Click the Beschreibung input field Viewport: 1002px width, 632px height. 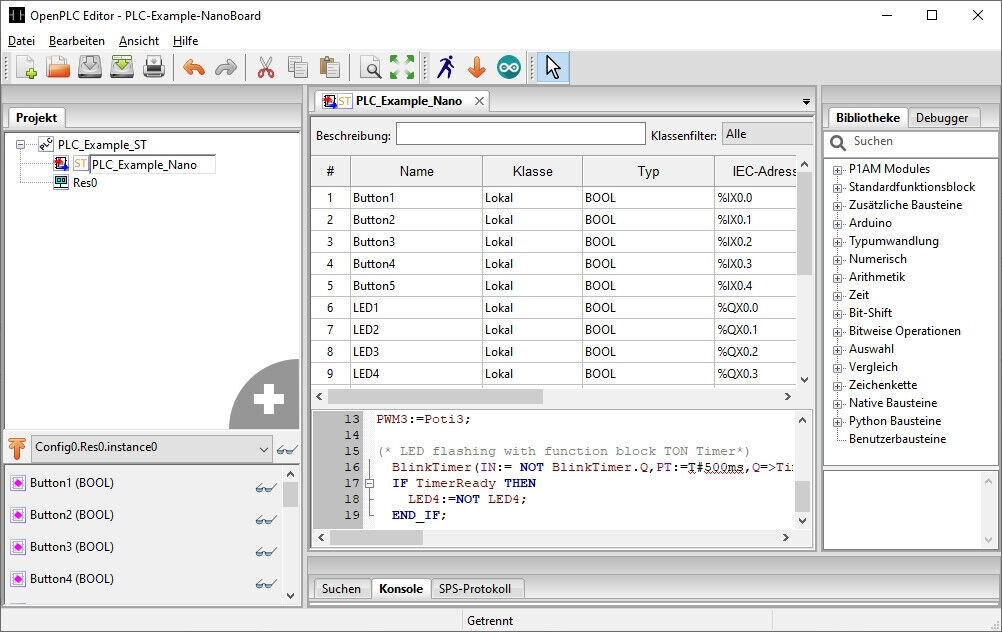pos(521,134)
